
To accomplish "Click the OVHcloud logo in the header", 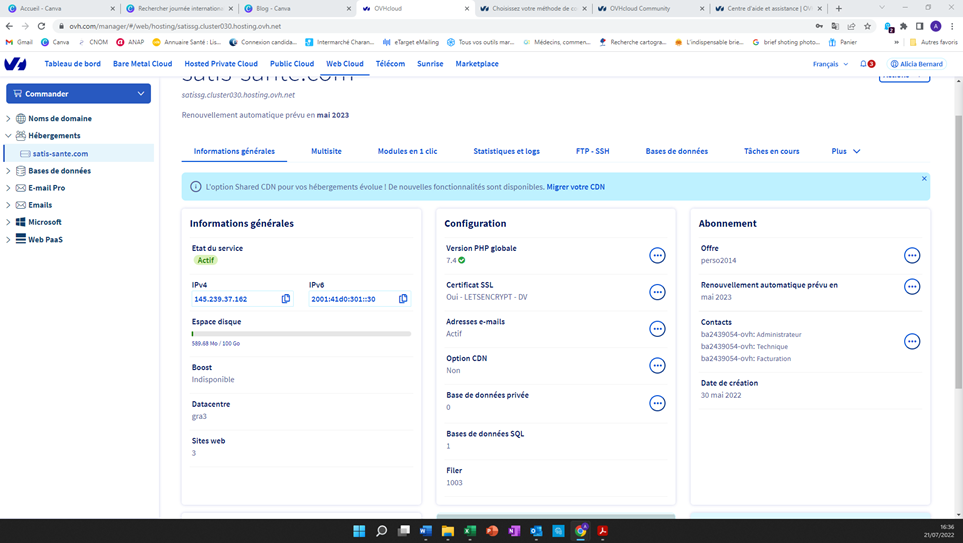I will pyautogui.click(x=16, y=64).
